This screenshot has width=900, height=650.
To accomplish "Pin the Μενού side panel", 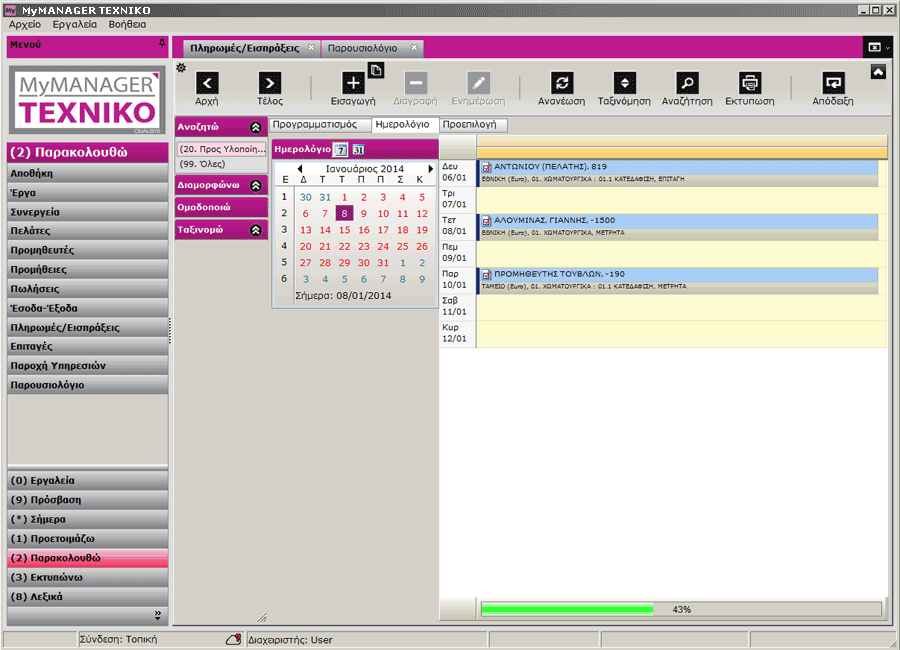I will coord(162,43).
